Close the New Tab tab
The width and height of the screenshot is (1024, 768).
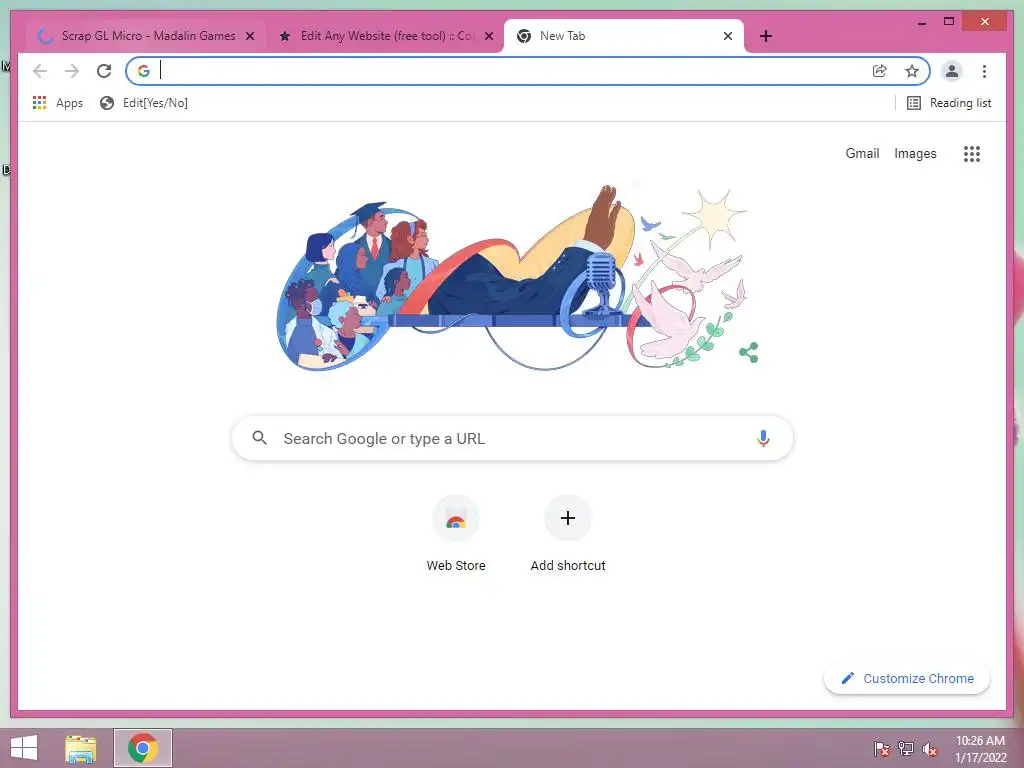728,36
